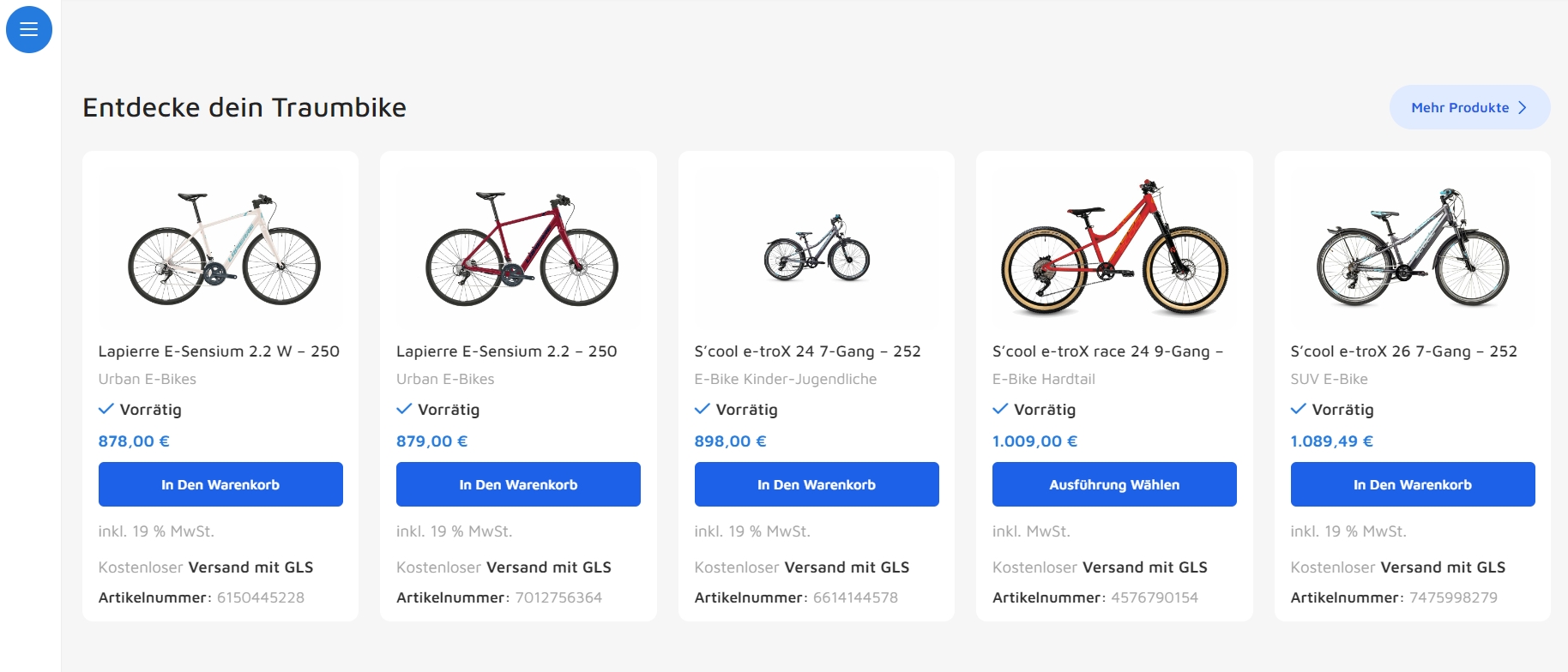Open the red Lapierre E-Sensium 2.2 bike image
This screenshot has height=672, width=1568.
[x=518, y=249]
